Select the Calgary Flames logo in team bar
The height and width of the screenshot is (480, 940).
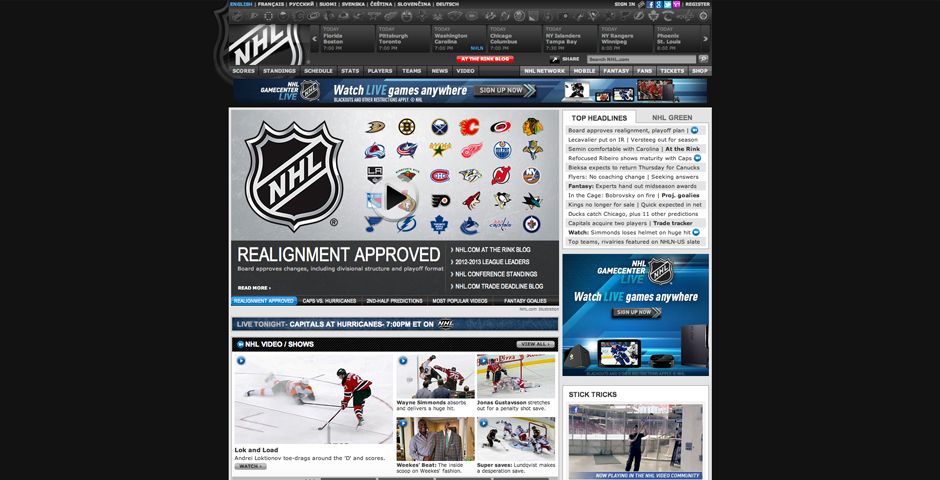(x=299, y=16)
